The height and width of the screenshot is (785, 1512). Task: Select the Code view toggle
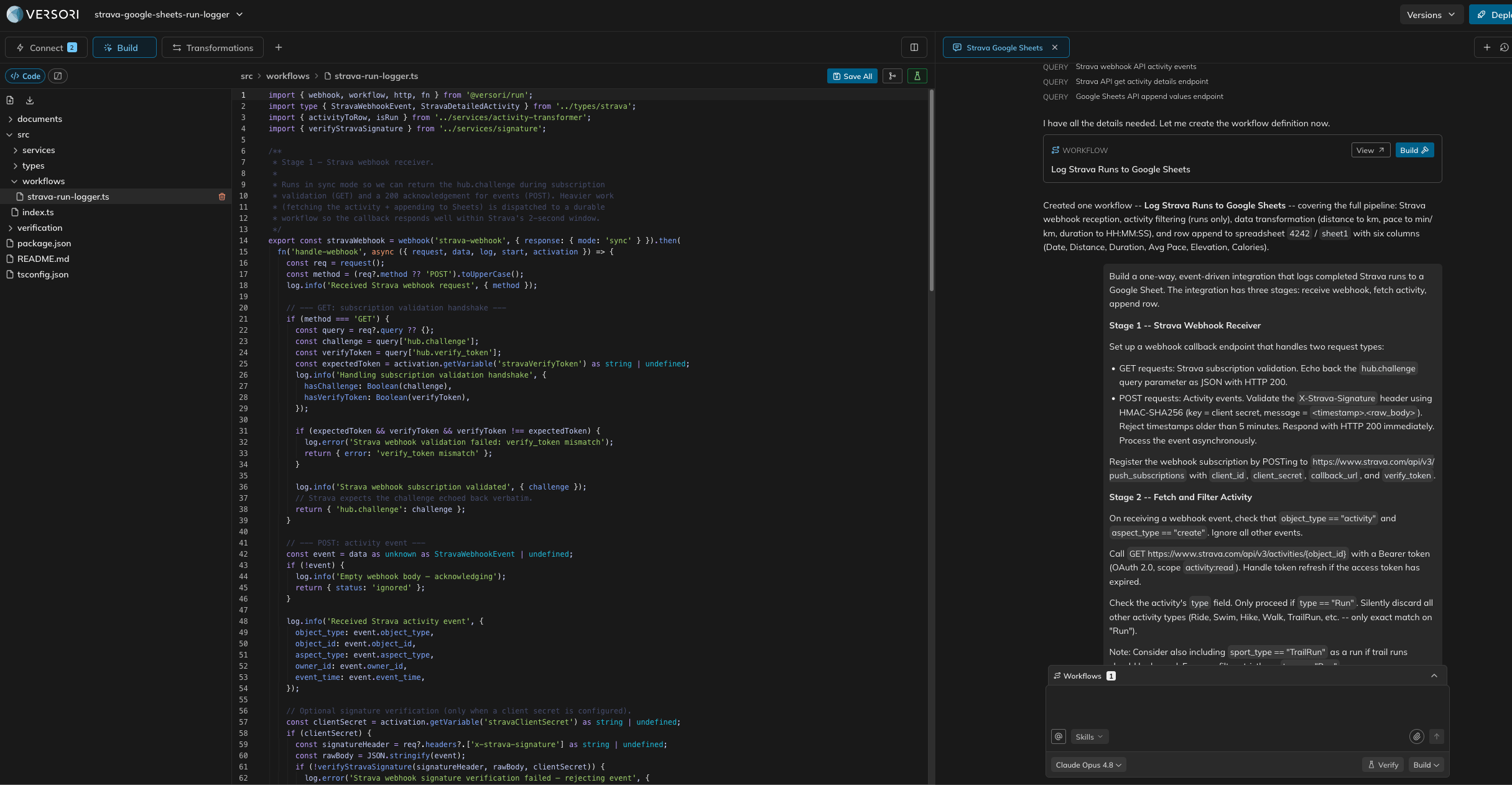click(26, 76)
